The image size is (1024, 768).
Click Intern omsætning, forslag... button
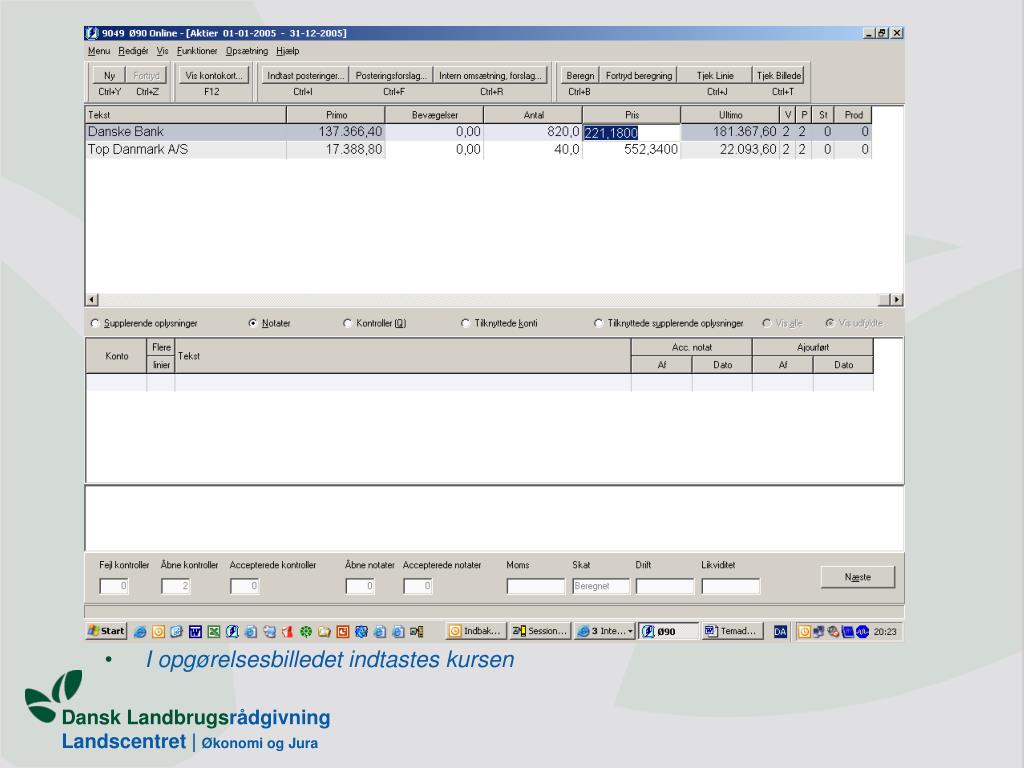pyautogui.click(x=490, y=76)
